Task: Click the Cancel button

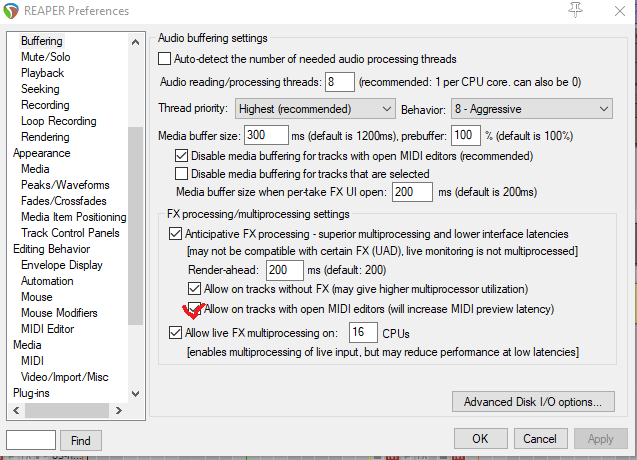Action: [540, 438]
